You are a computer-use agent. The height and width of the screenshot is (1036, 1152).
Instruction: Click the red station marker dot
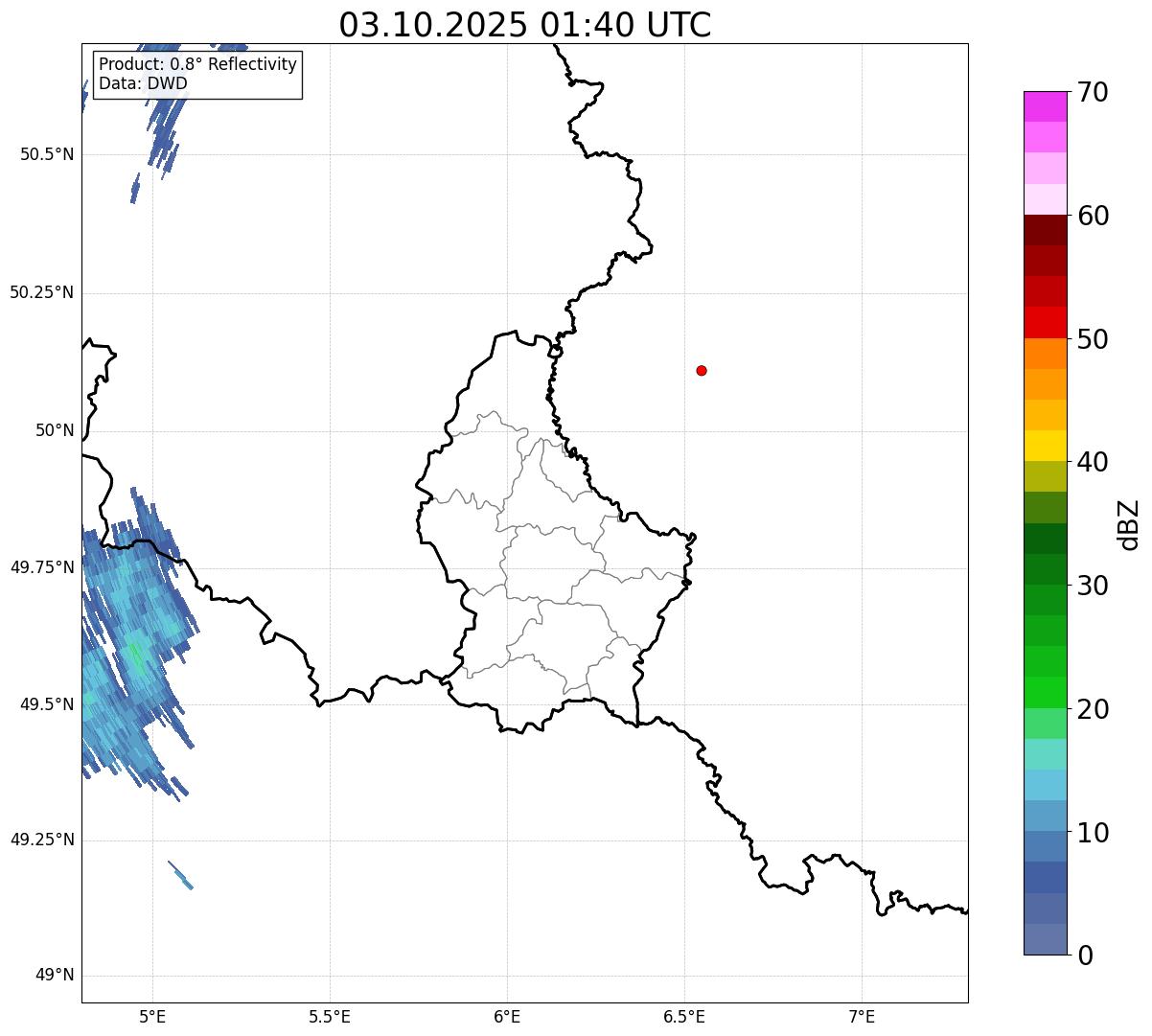click(x=702, y=370)
